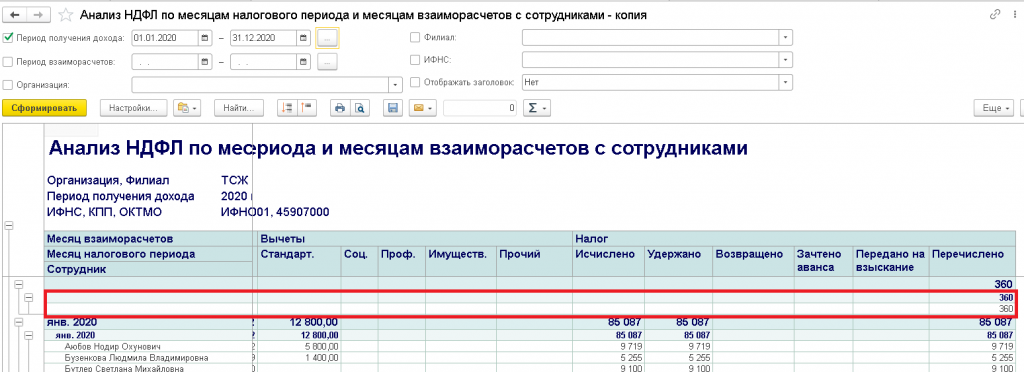Click Найти... search button
This screenshot has height=372, width=1024.
click(x=239, y=108)
